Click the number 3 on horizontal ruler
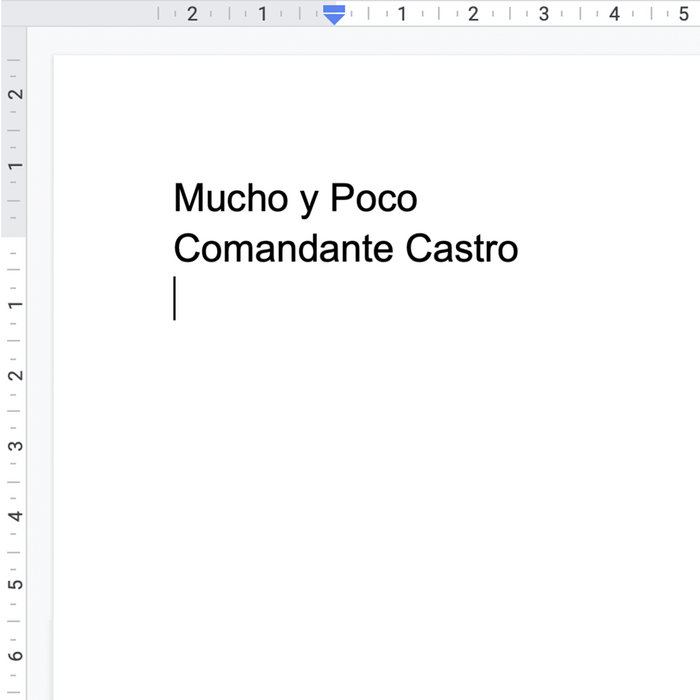This screenshot has width=700, height=700. coord(543,14)
